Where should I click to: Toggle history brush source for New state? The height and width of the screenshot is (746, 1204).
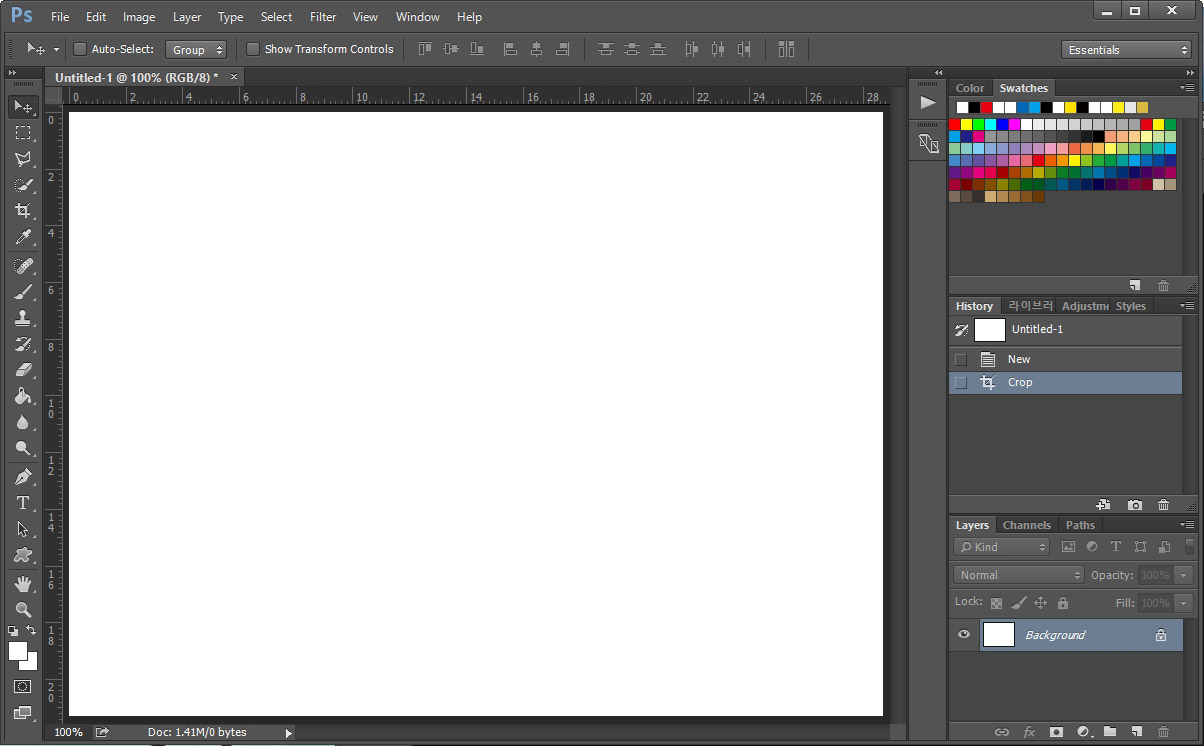(961, 359)
